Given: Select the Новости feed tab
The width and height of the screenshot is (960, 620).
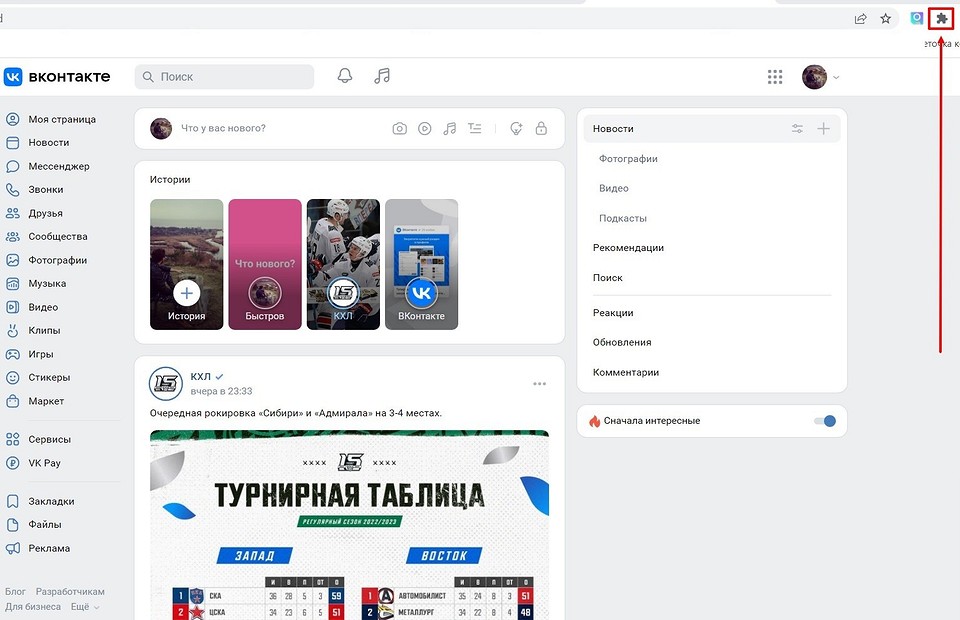Looking at the screenshot, I should [711, 129].
